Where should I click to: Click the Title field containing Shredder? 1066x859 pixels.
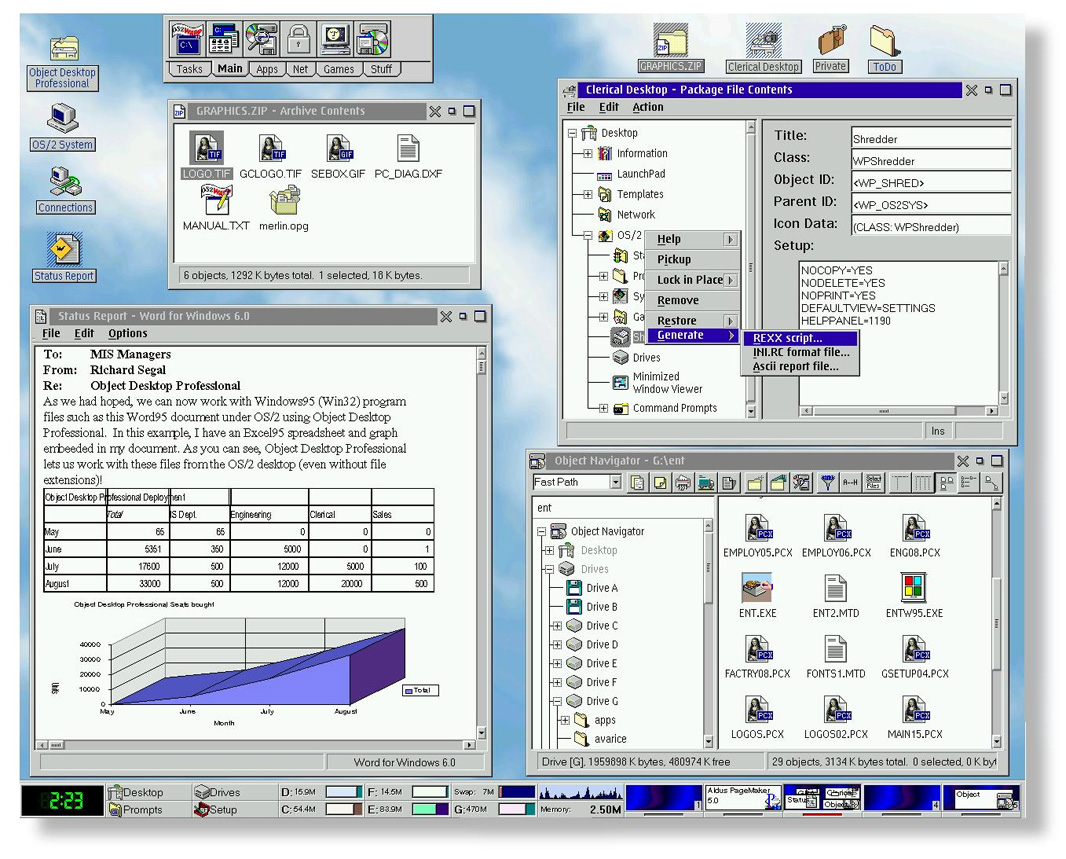point(928,139)
